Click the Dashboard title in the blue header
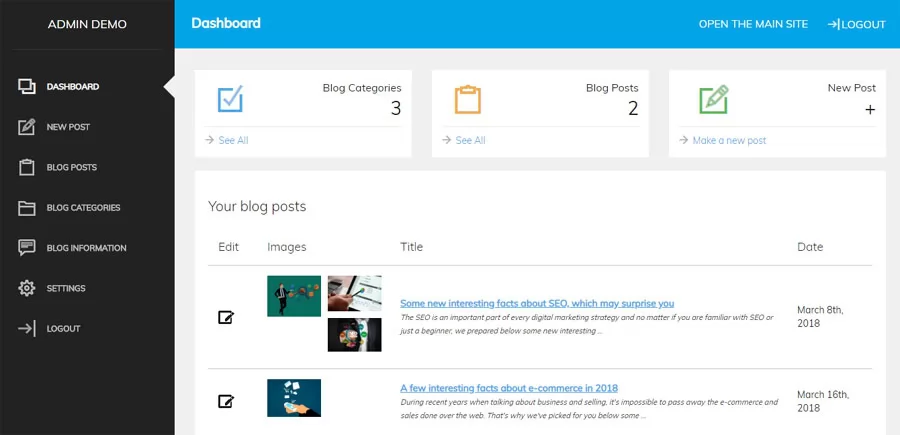This screenshot has width=900, height=435. coord(226,24)
